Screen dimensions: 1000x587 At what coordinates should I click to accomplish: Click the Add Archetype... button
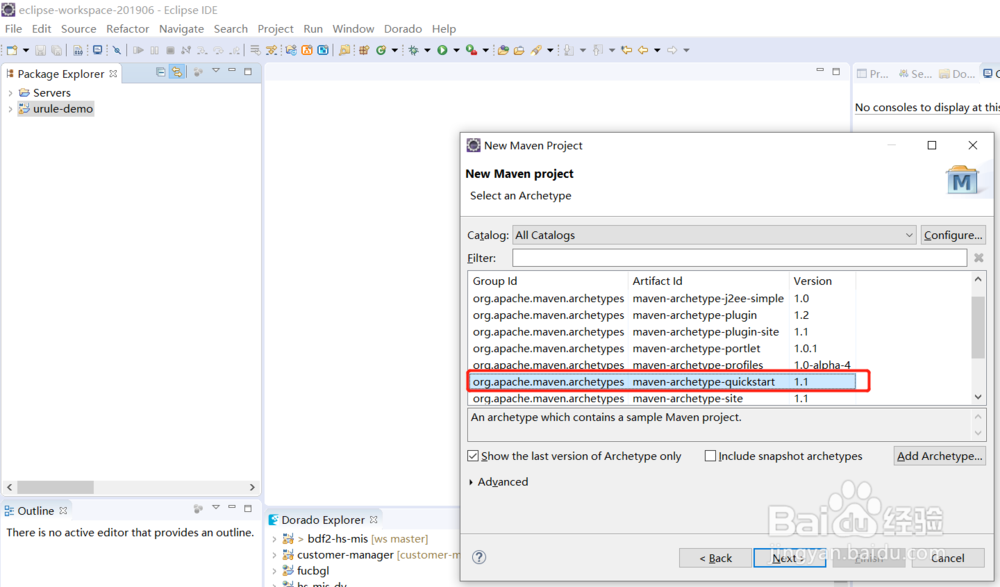pyautogui.click(x=939, y=456)
